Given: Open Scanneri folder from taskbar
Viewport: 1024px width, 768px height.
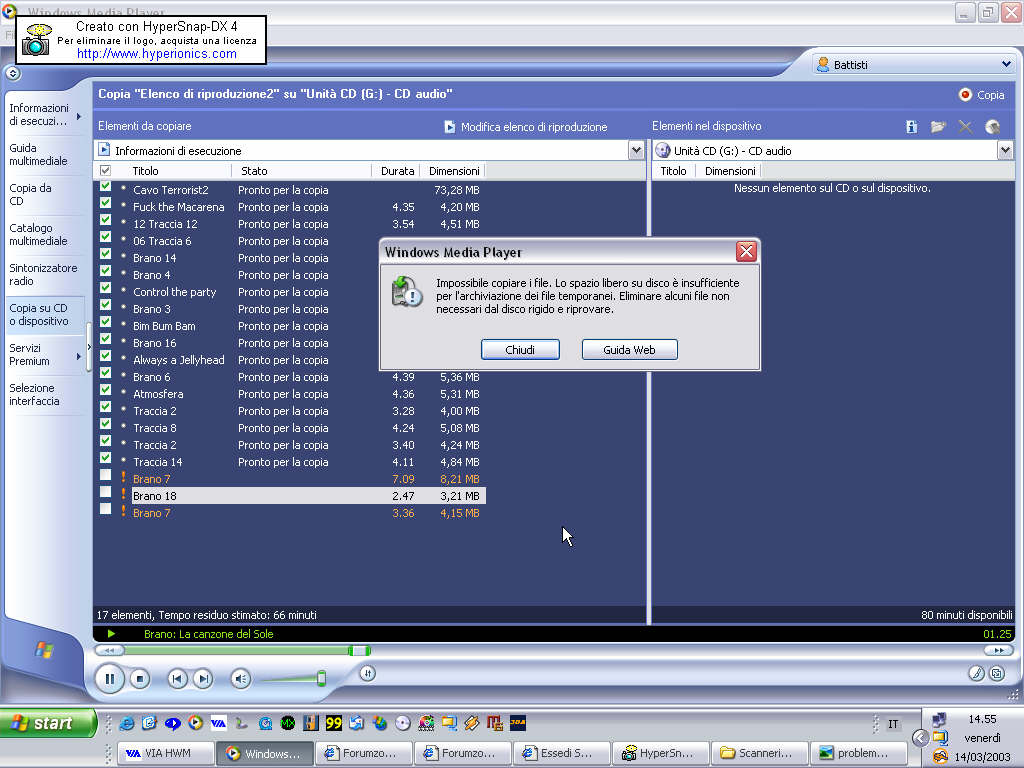Looking at the screenshot, I should [760, 753].
